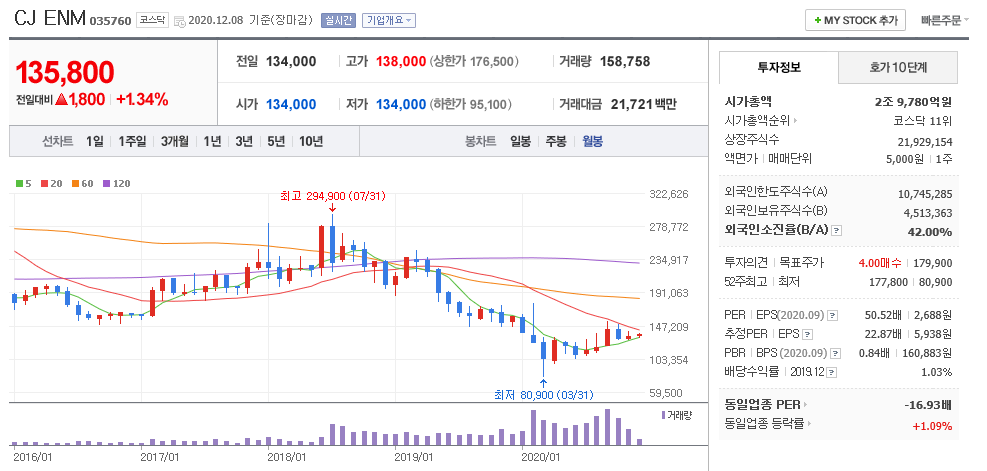987x471 pixels.
Task: Click the 322,626 price axis label
Action: click(x=668, y=194)
